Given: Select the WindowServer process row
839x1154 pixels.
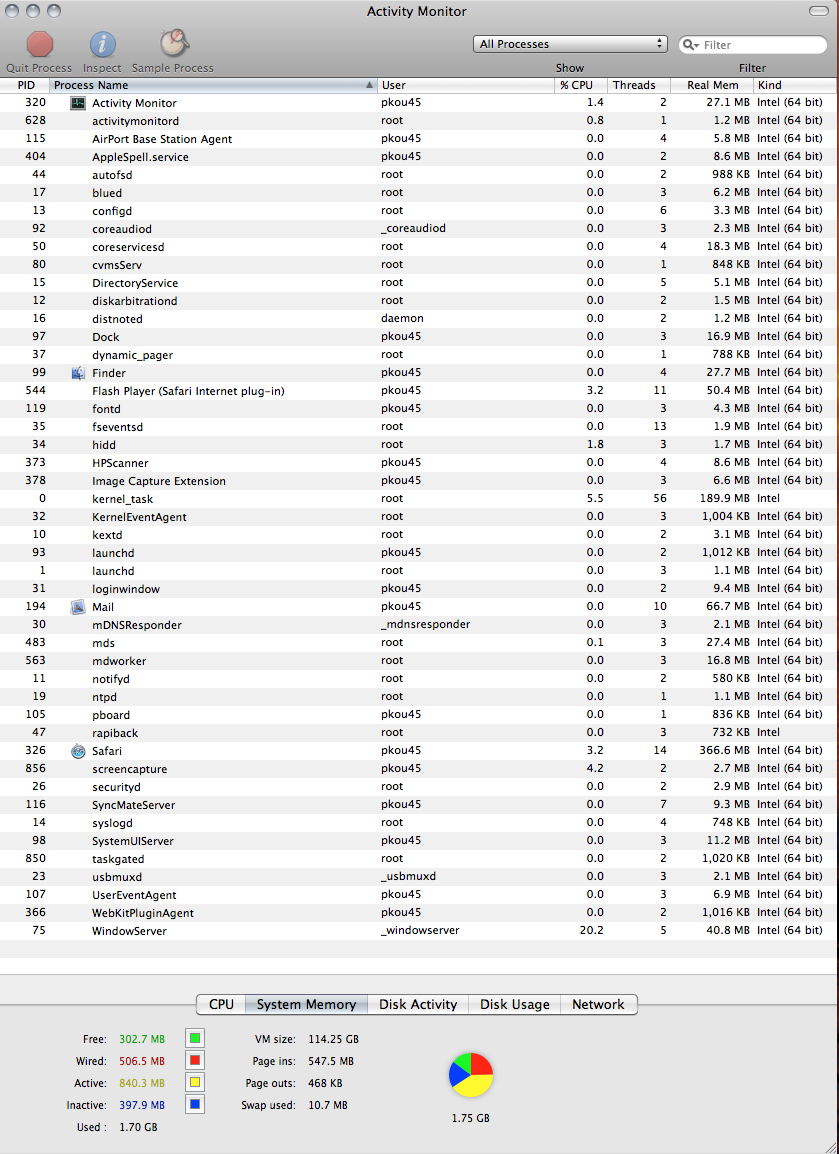Looking at the screenshot, I should pos(418,931).
